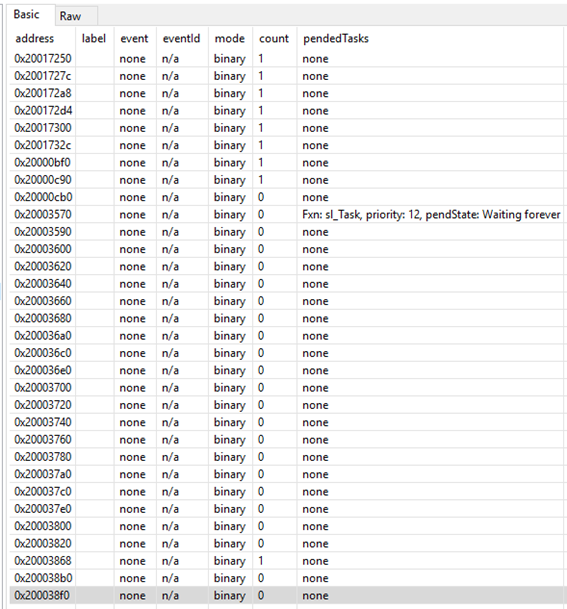Select row with address 0x20003780

(287, 457)
